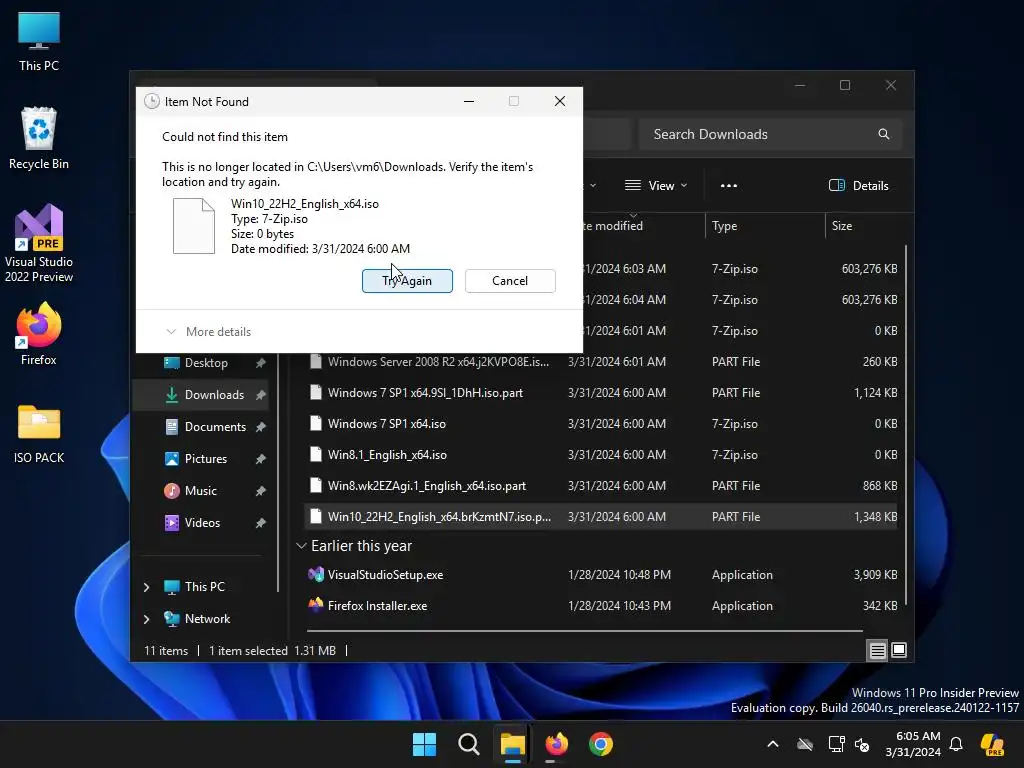Launch Firefox from desktop shortcut

tap(39, 333)
